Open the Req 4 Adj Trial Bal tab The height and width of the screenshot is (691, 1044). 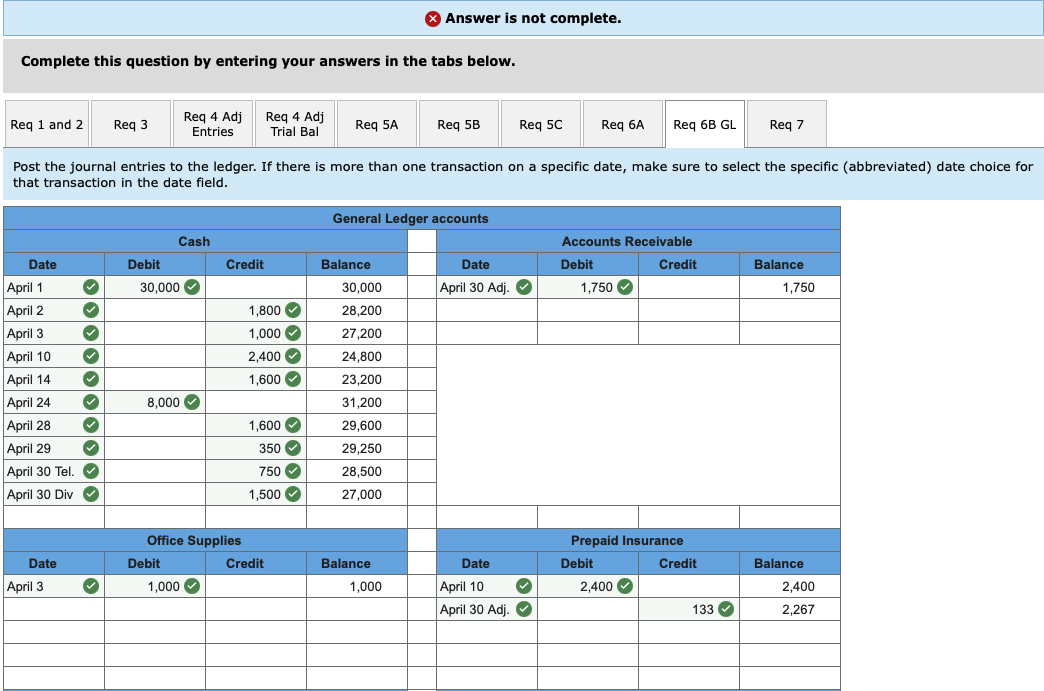(x=294, y=124)
